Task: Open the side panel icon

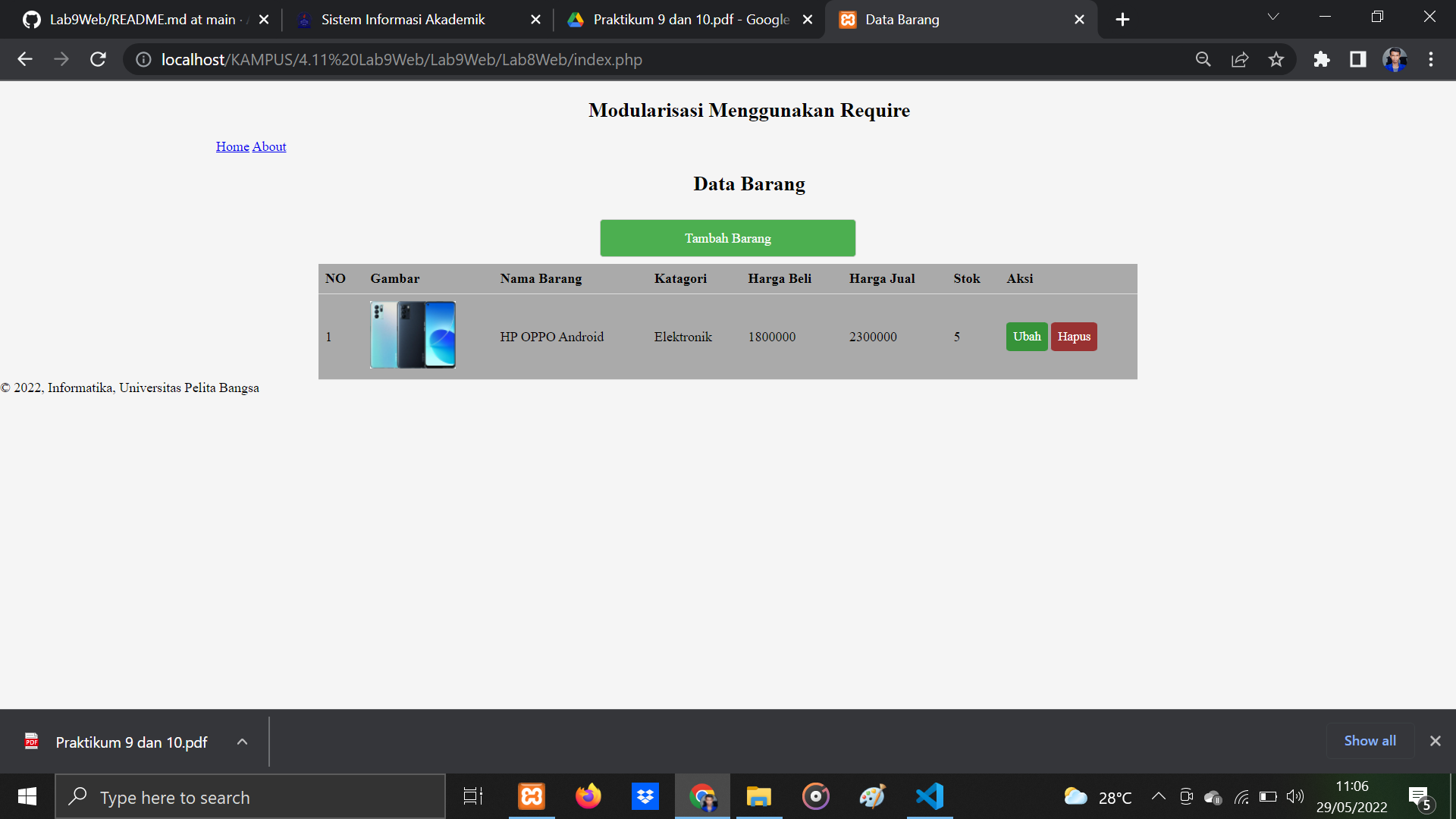Action: (1358, 59)
